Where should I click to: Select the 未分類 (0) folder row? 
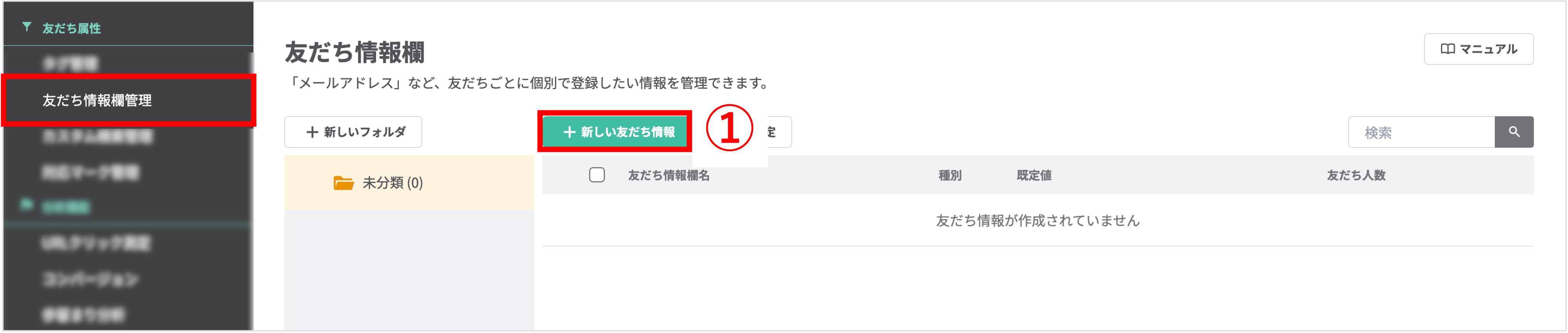[x=408, y=183]
